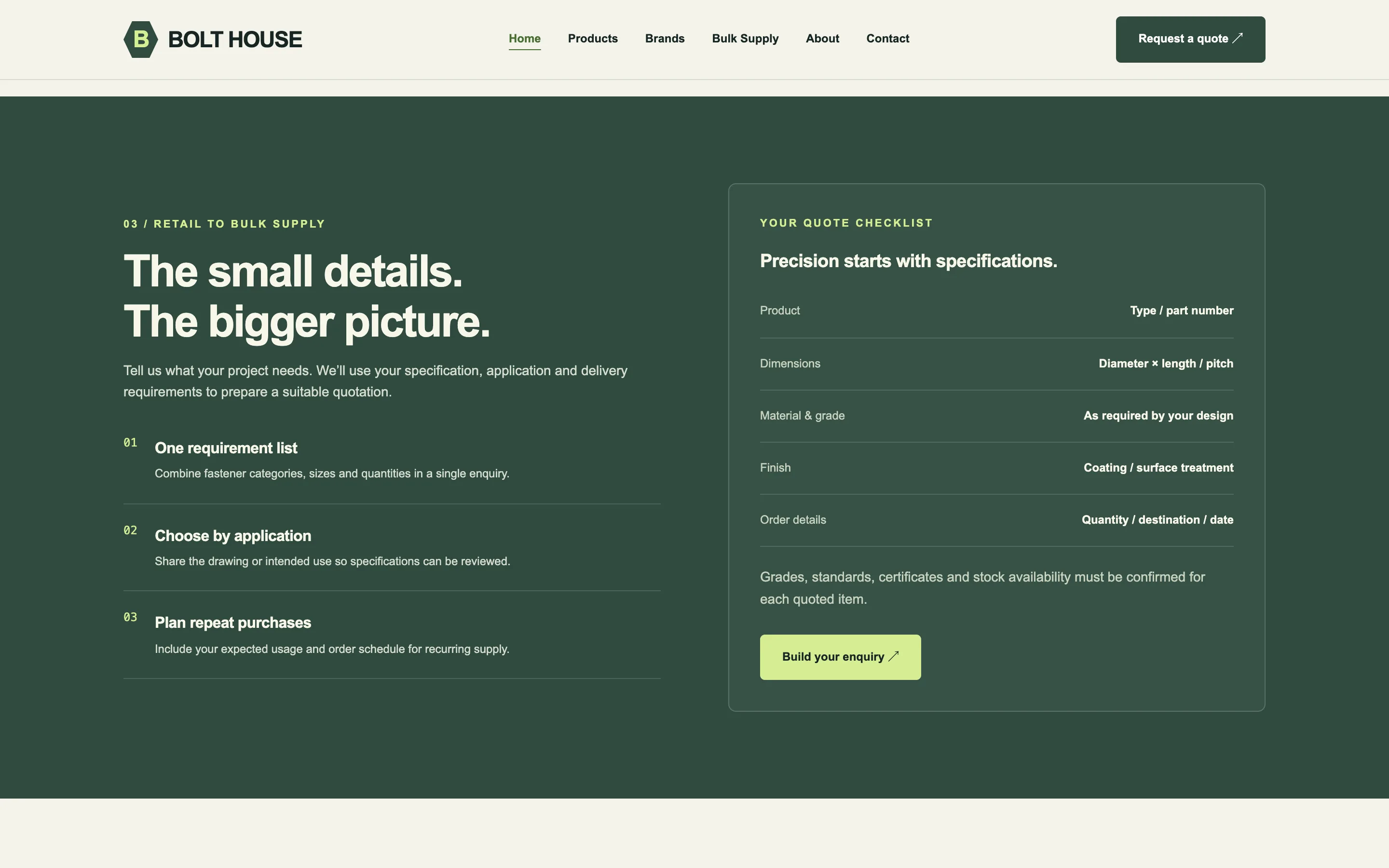Click arrow icon in Build your enquiry
The height and width of the screenshot is (868, 1389).
click(893, 656)
